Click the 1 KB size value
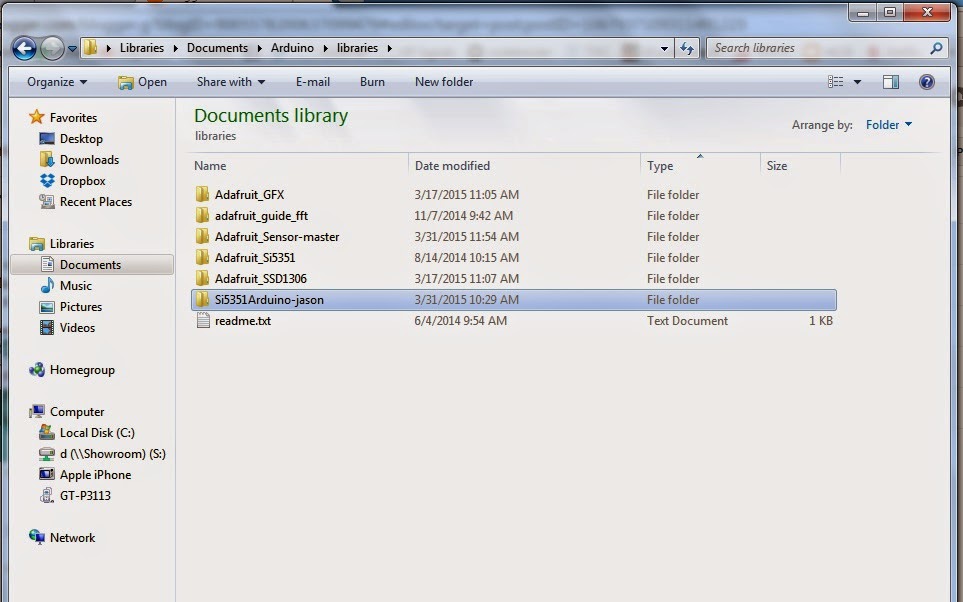The image size is (963, 602). point(821,321)
